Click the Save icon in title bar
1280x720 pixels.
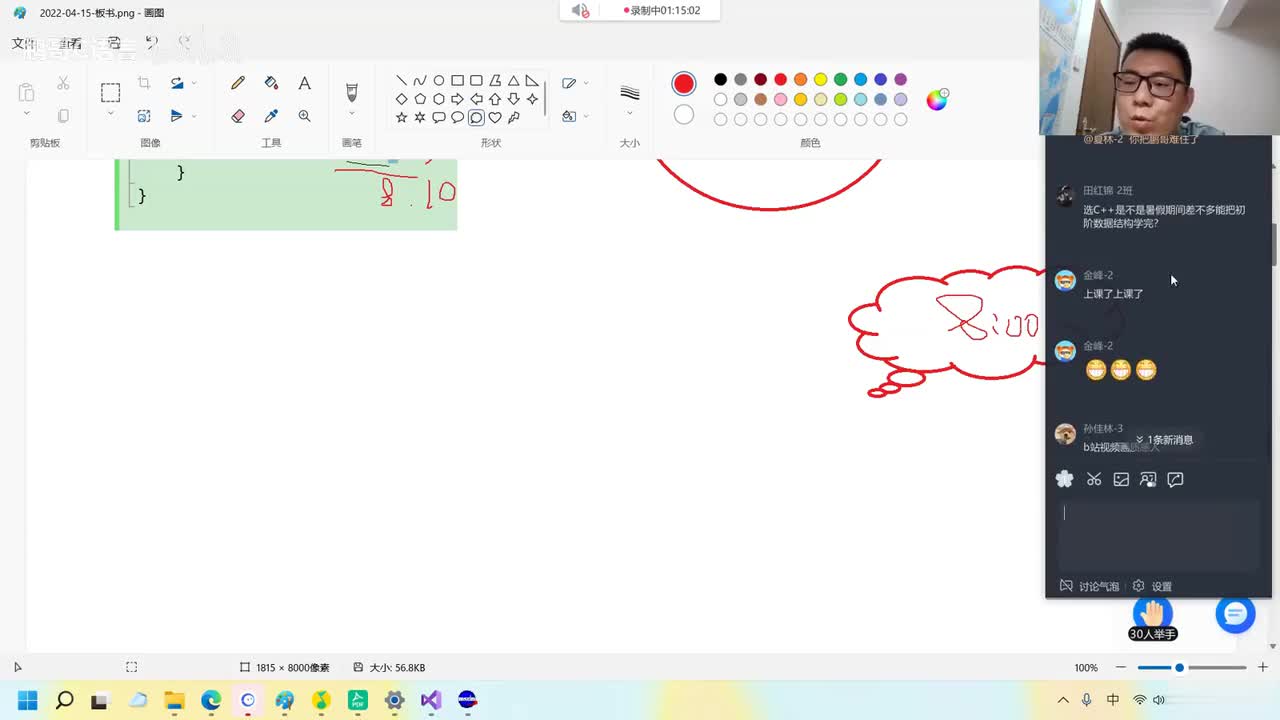pos(114,43)
